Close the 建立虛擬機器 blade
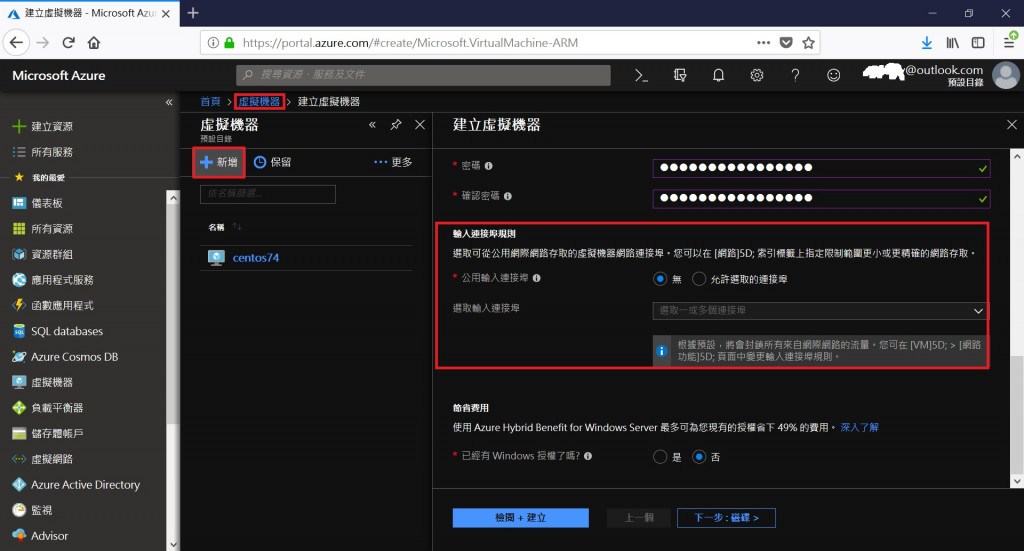The image size is (1024, 551). [1012, 125]
